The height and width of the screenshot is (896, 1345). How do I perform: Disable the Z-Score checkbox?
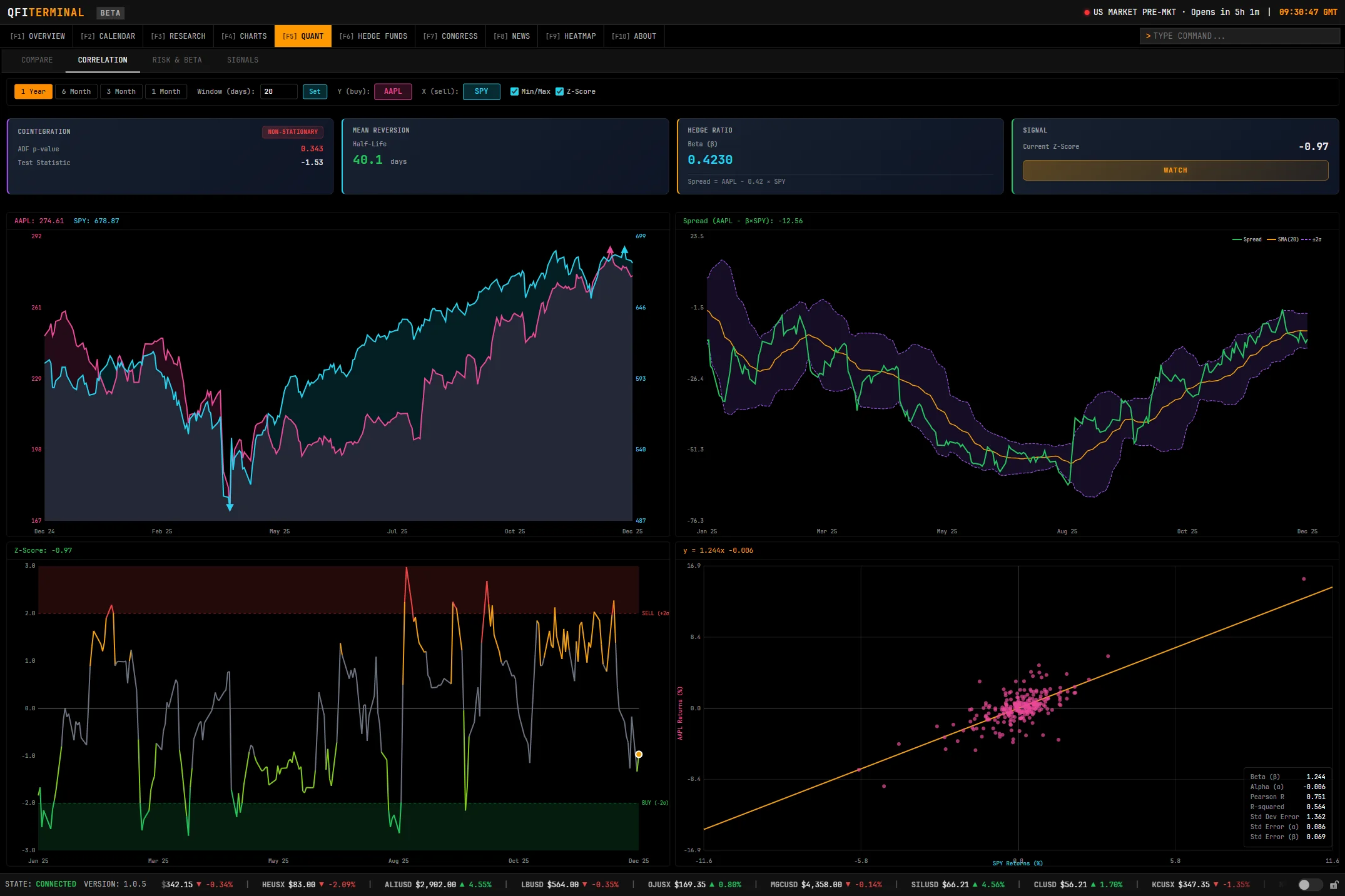[560, 91]
